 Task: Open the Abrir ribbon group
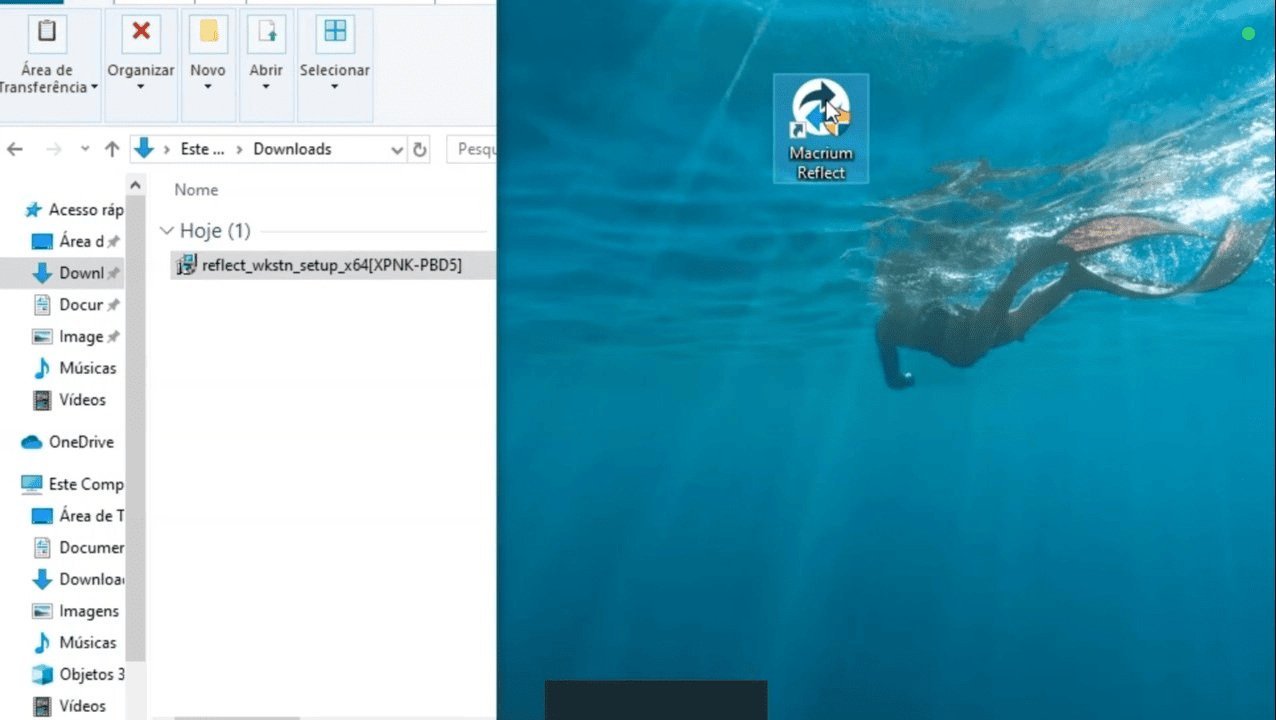click(266, 66)
